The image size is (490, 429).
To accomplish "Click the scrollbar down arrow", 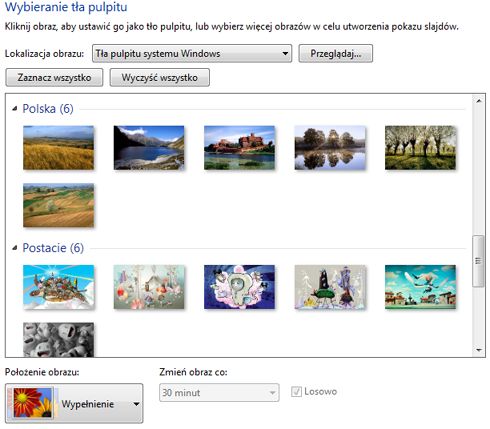I will [479, 350].
